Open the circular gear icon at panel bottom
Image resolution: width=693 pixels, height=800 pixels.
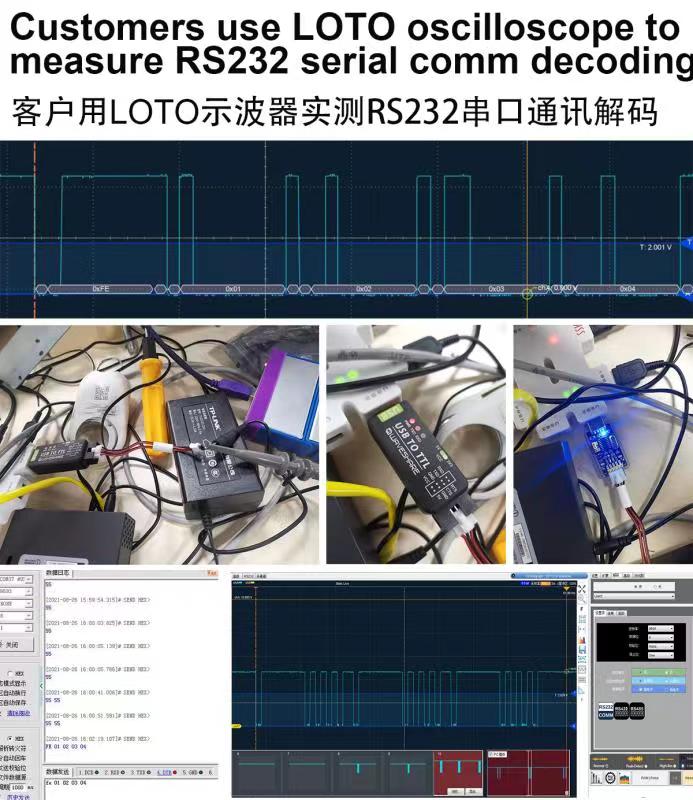click(x=610, y=778)
